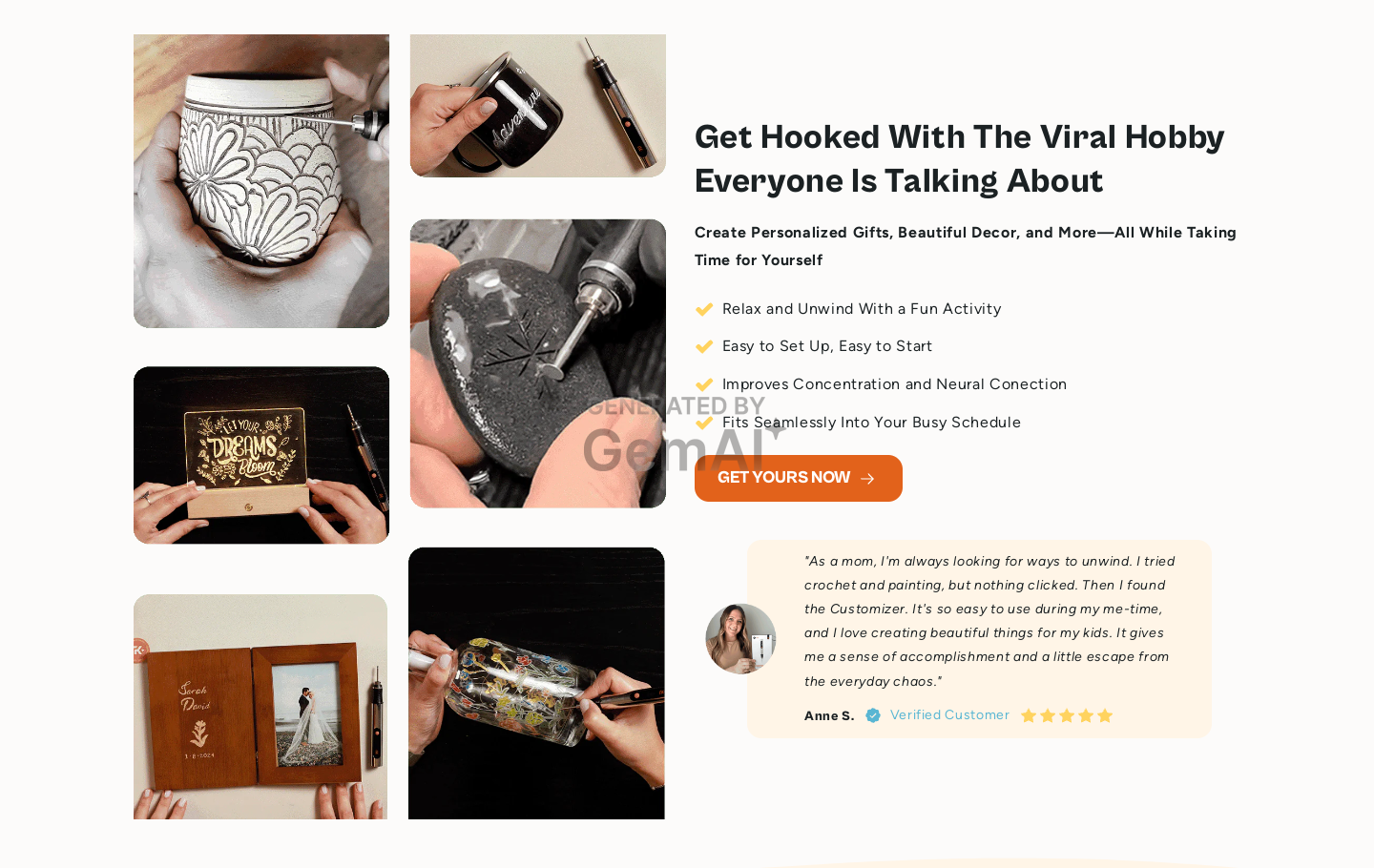
Task: Click the Verified Customer label
Action: tap(949, 715)
